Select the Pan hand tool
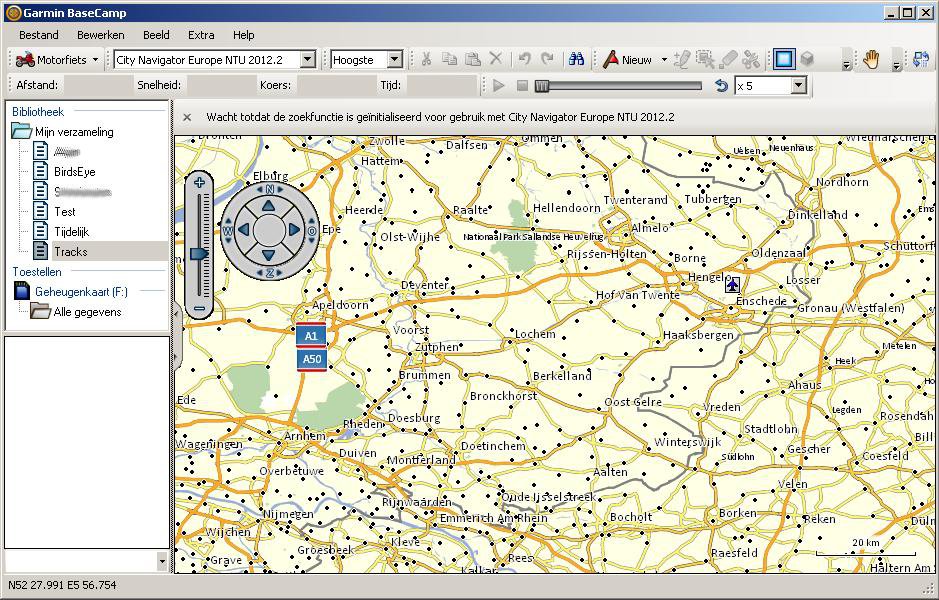 (871, 59)
